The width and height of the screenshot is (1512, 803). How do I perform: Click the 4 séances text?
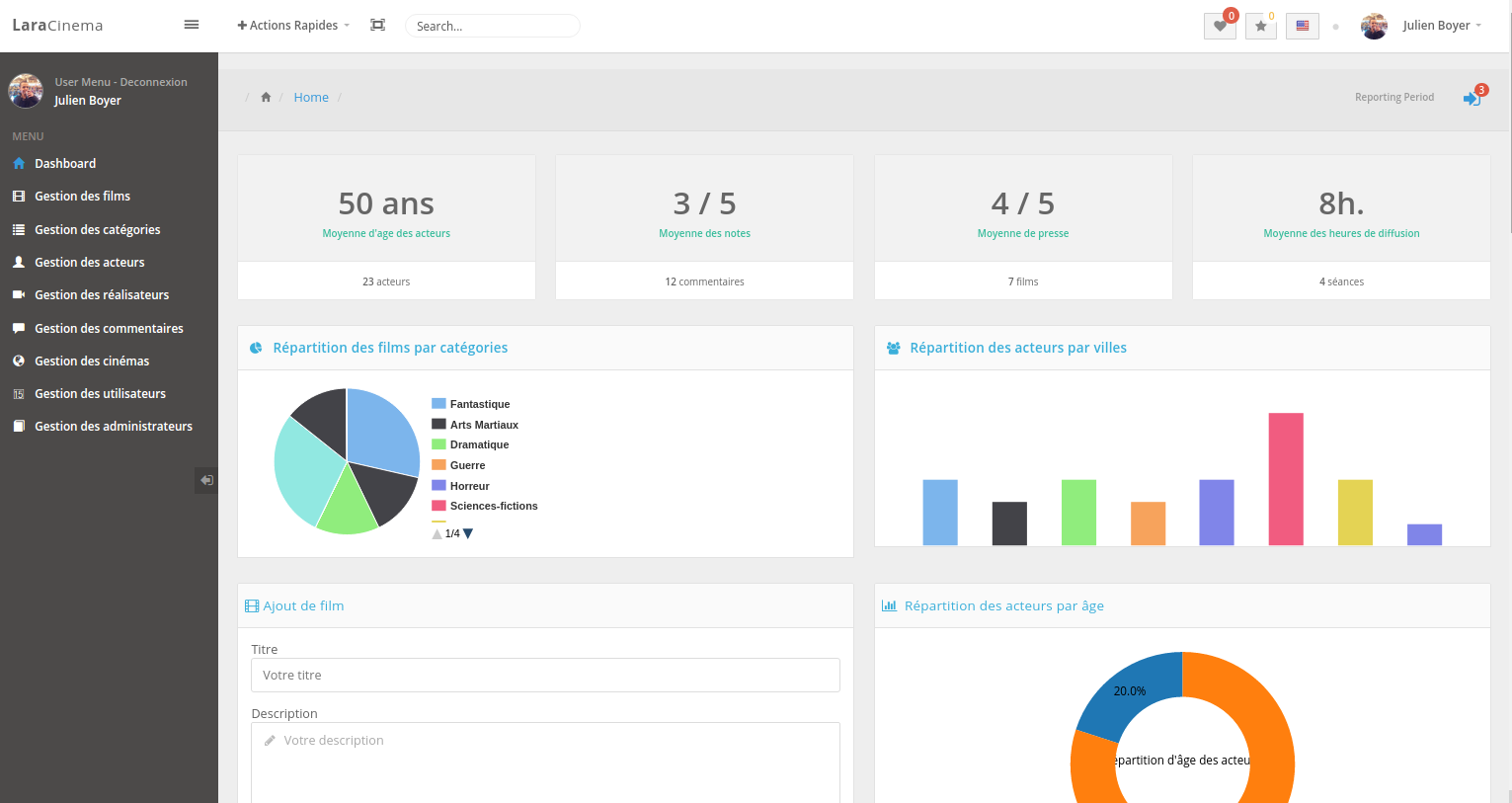tap(1341, 281)
